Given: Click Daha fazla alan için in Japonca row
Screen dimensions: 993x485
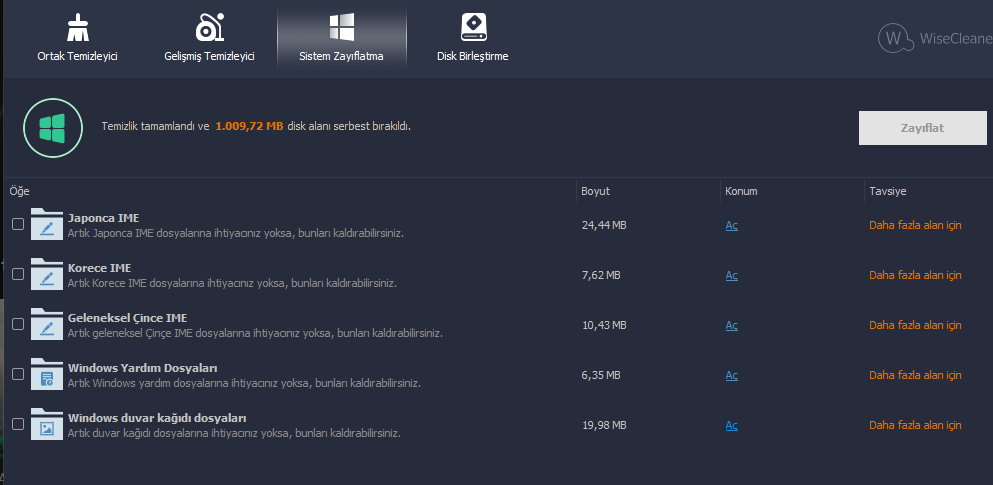Looking at the screenshot, I should [915, 225].
